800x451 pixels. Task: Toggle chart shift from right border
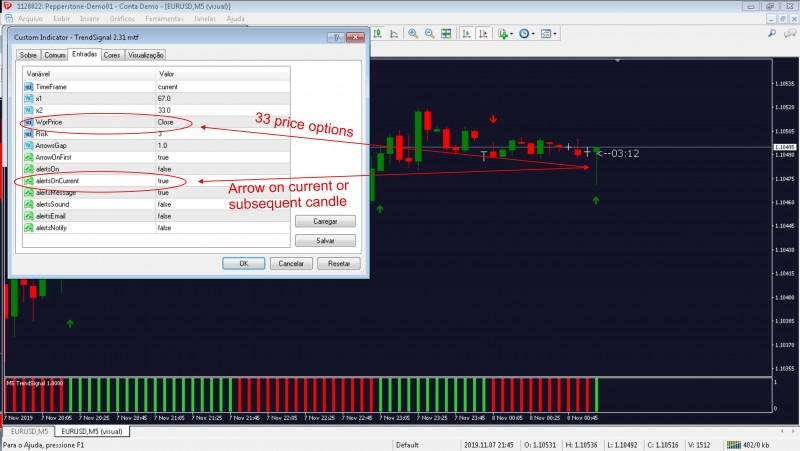point(483,34)
